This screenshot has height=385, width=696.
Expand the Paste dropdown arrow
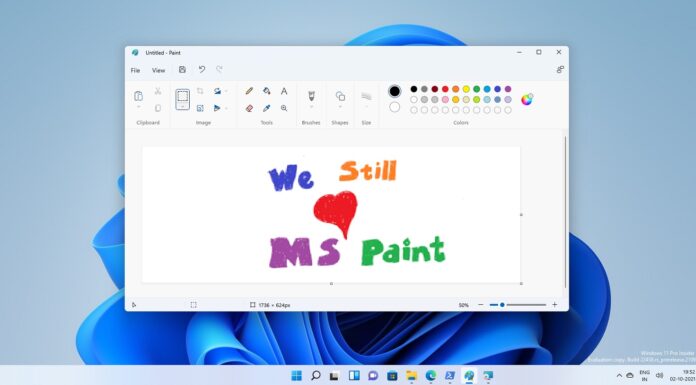point(138,107)
